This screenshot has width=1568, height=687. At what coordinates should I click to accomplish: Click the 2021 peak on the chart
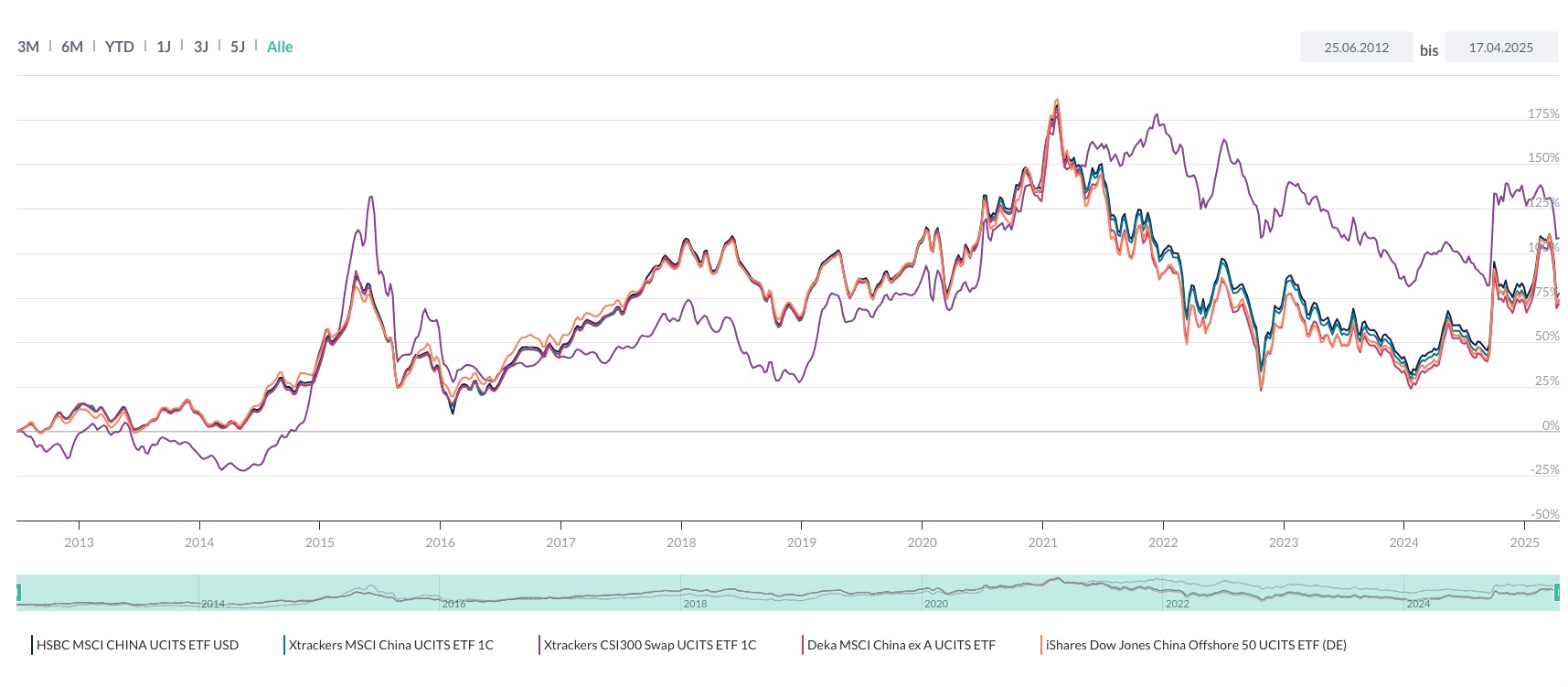click(1058, 101)
